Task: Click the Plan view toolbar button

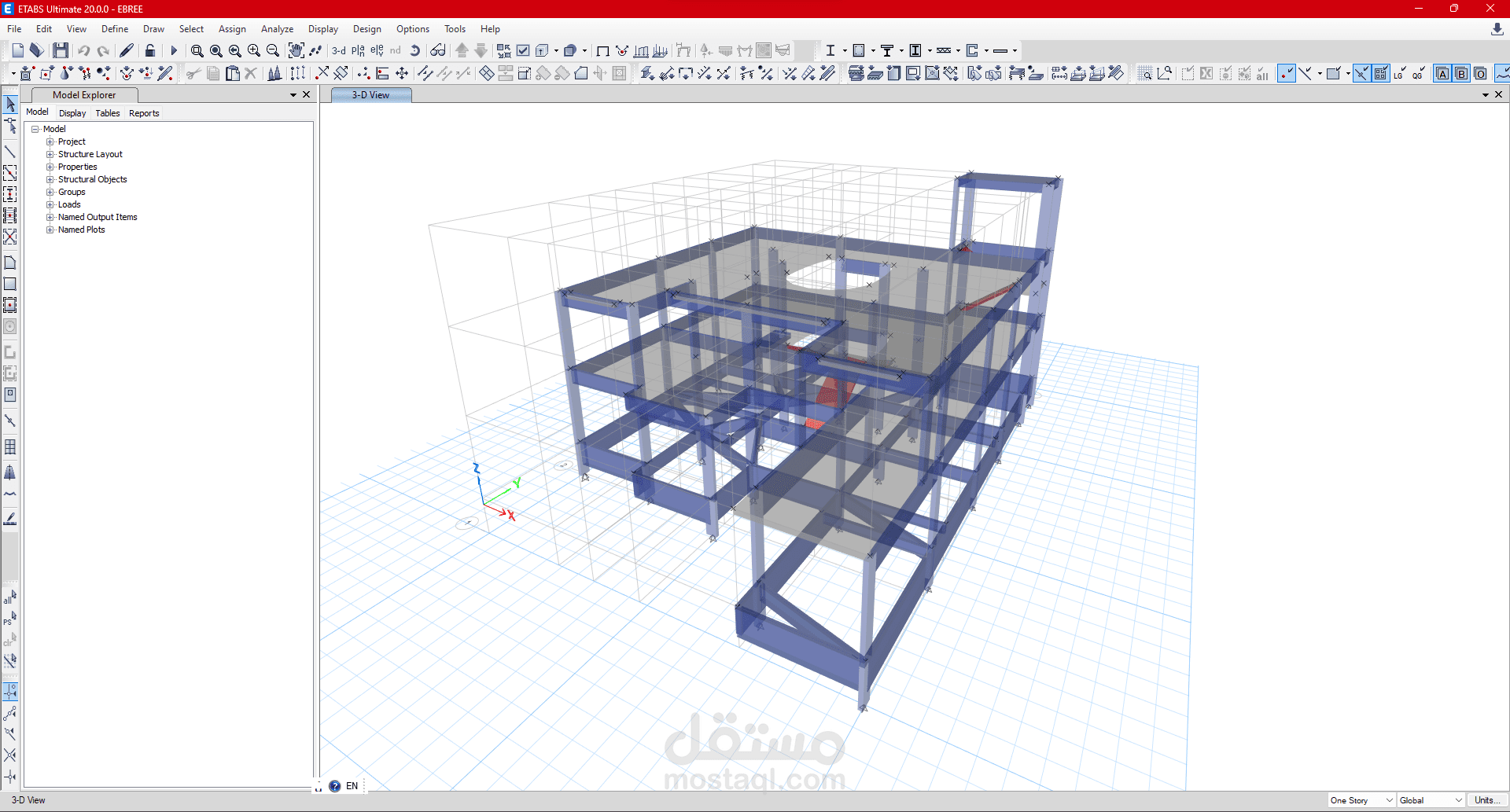Action: pos(358,50)
